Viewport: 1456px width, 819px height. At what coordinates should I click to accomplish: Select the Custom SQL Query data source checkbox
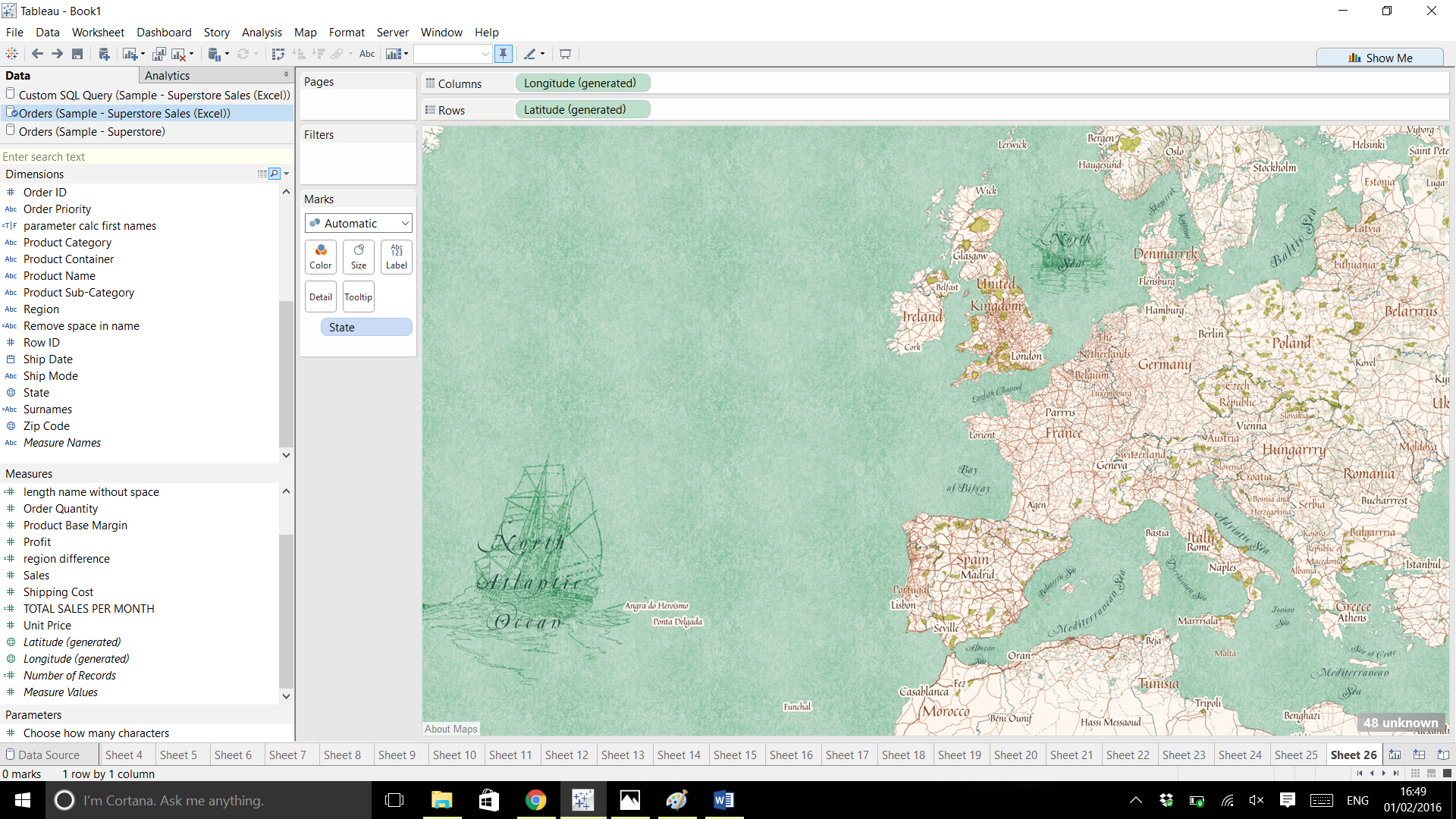[x=11, y=94]
